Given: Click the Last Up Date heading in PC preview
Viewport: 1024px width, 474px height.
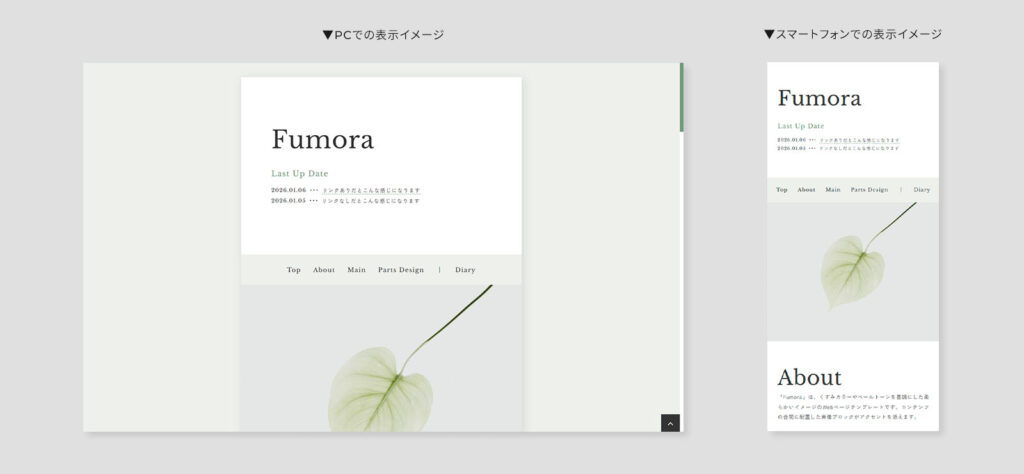Looking at the screenshot, I should coord(299,174).
